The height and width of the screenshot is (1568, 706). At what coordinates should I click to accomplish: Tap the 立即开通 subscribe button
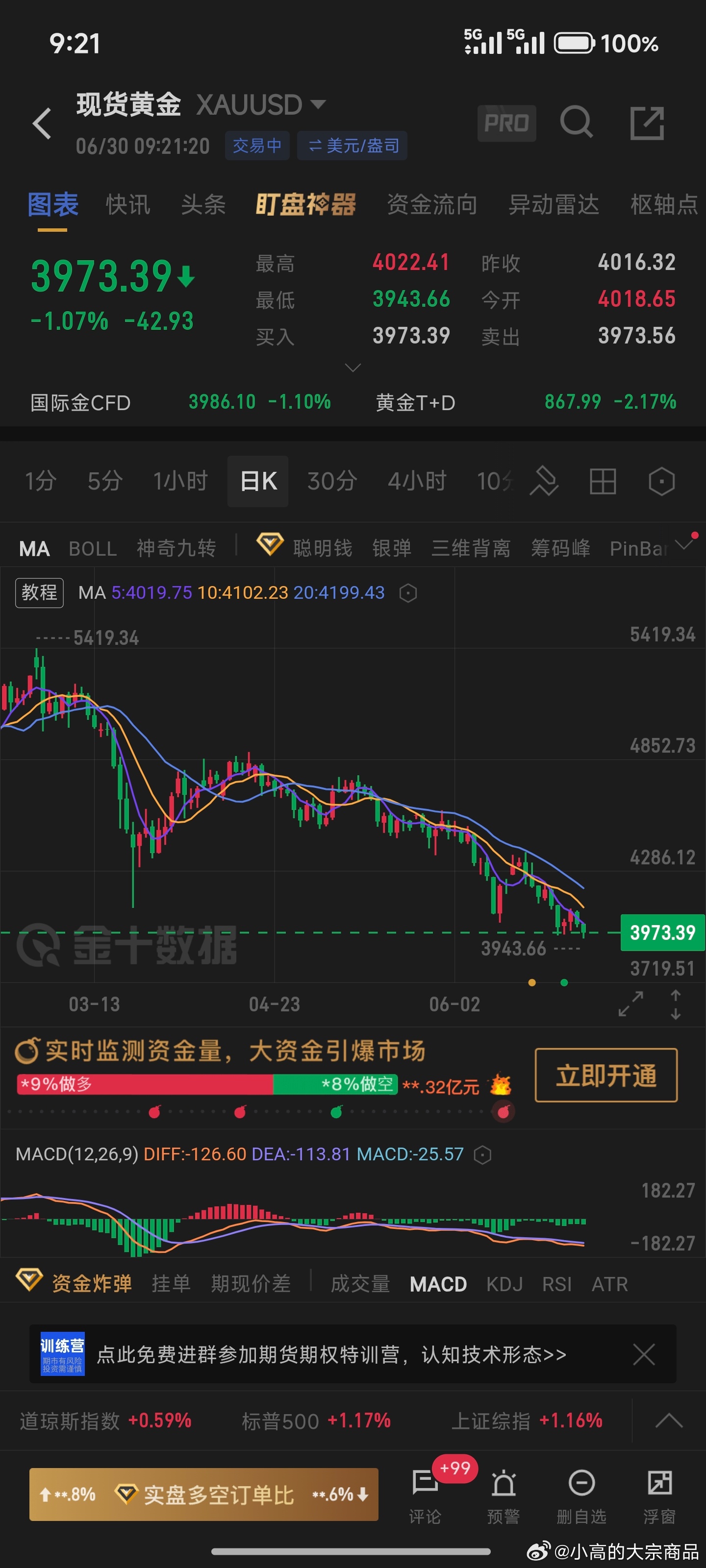606,1076
